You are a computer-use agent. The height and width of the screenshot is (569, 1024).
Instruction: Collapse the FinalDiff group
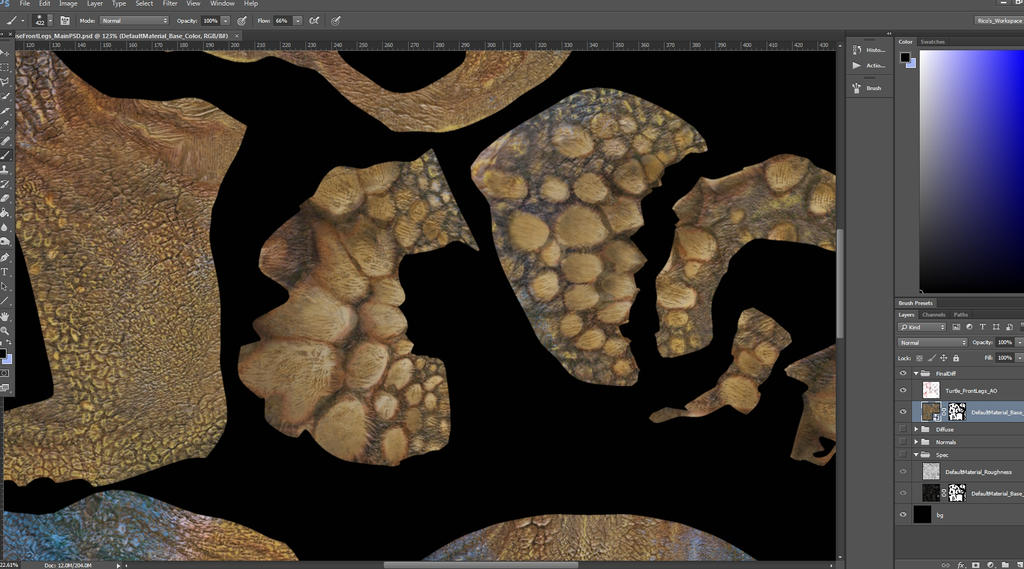tap(916, 374)
